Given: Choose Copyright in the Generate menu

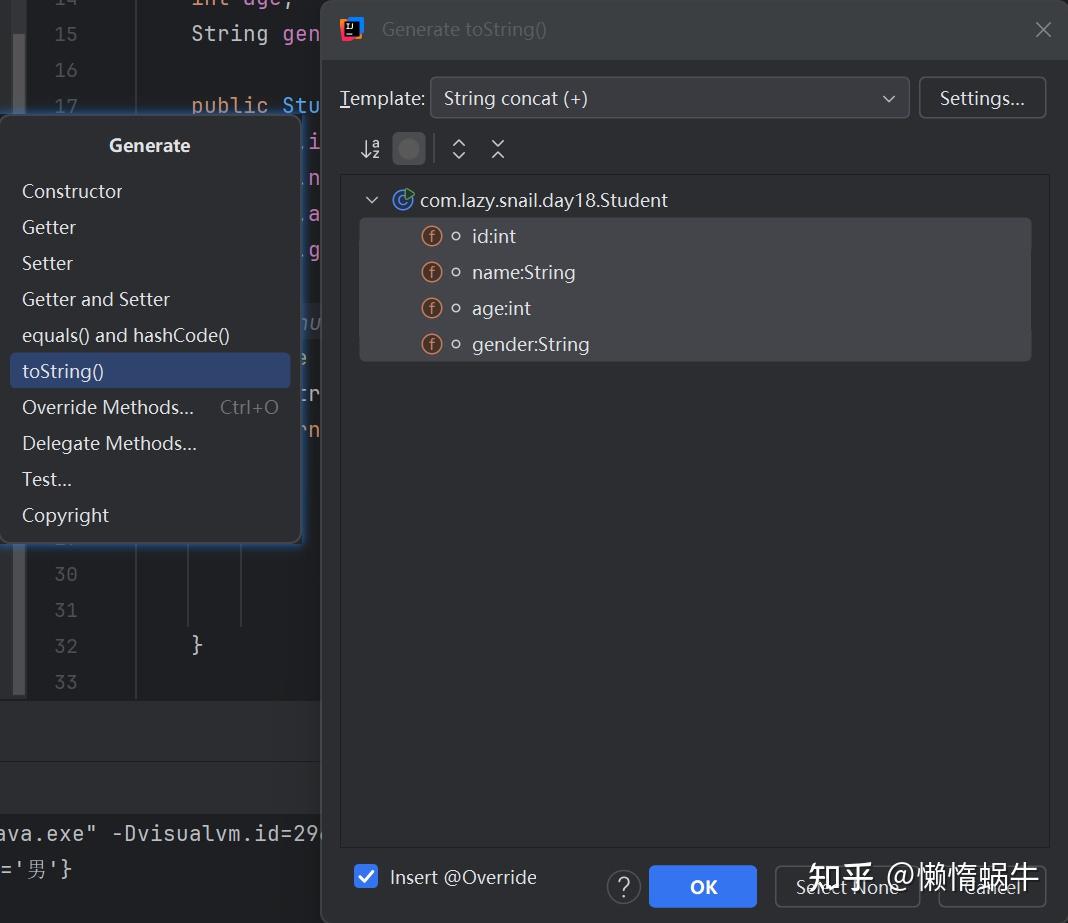Looking at the screenshot, I should (x=150, y=515).
